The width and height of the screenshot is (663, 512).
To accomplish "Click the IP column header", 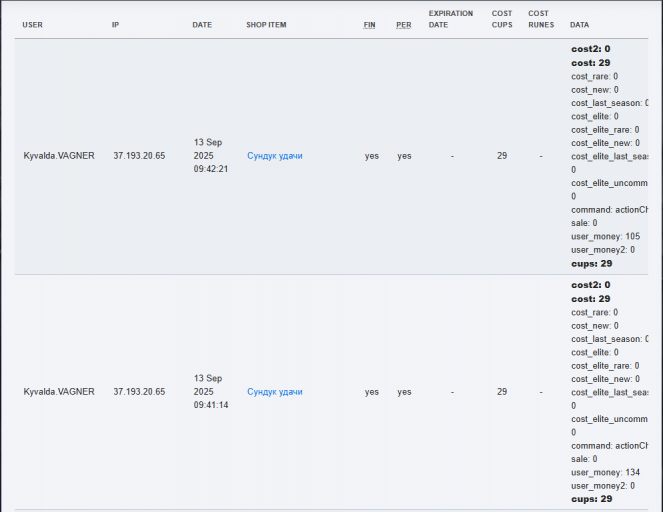I will [x=115, y=25].
